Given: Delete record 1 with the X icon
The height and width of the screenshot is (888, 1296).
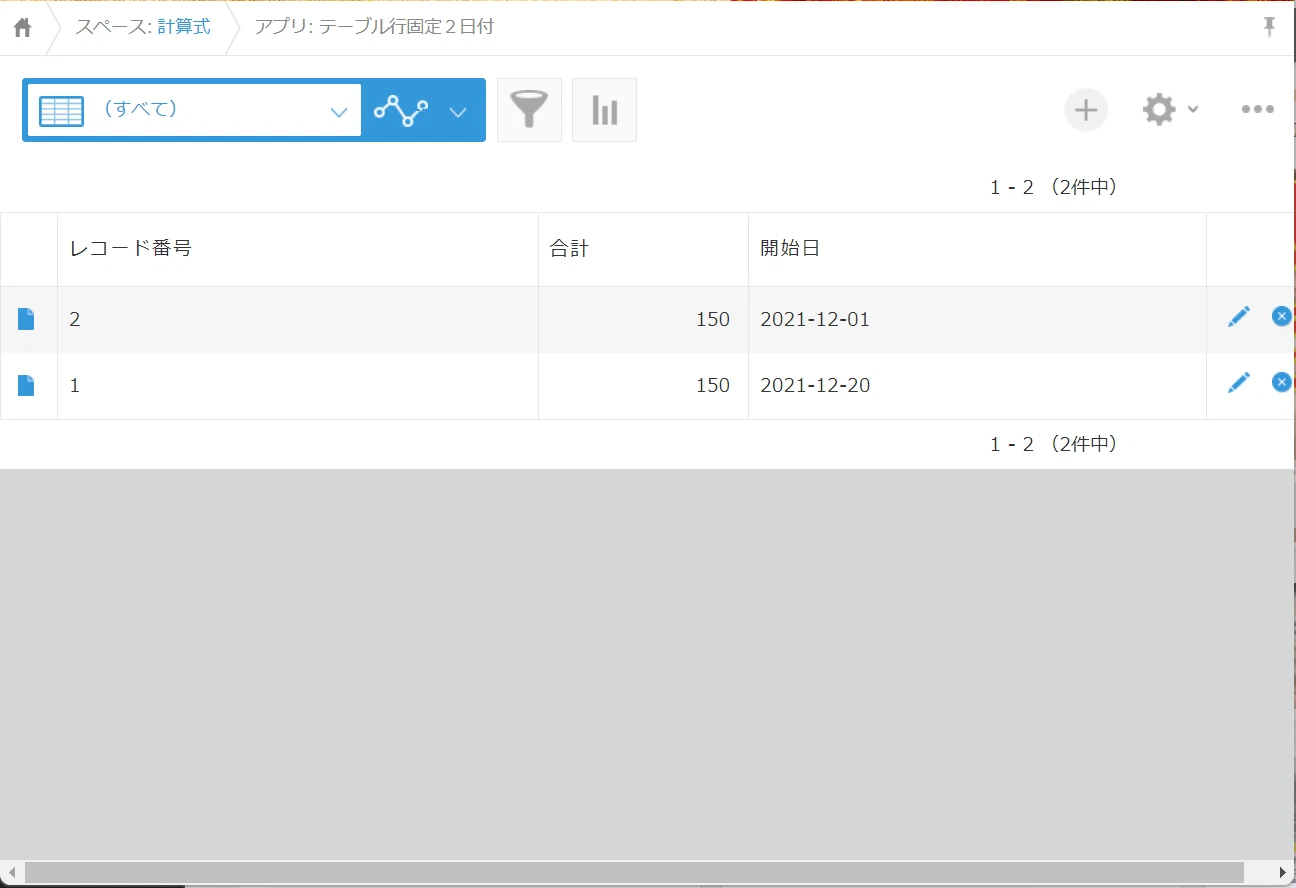Looking at the screenshot, I should pyautogui.click(x=1281, y=381).
